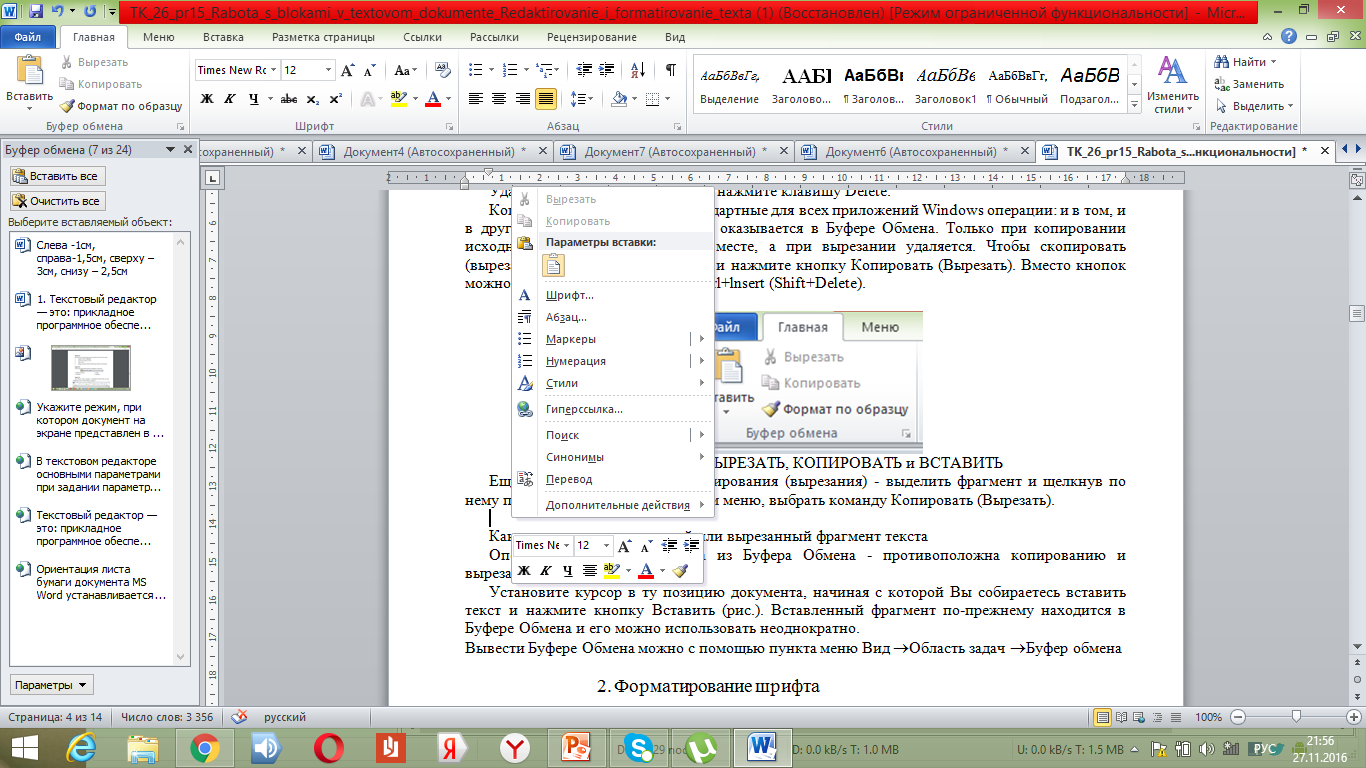Expand the Параметры dropdown in clipboard pane
Screen dimensions: 1366x768
pyautogui.click(x=51, y=685)
